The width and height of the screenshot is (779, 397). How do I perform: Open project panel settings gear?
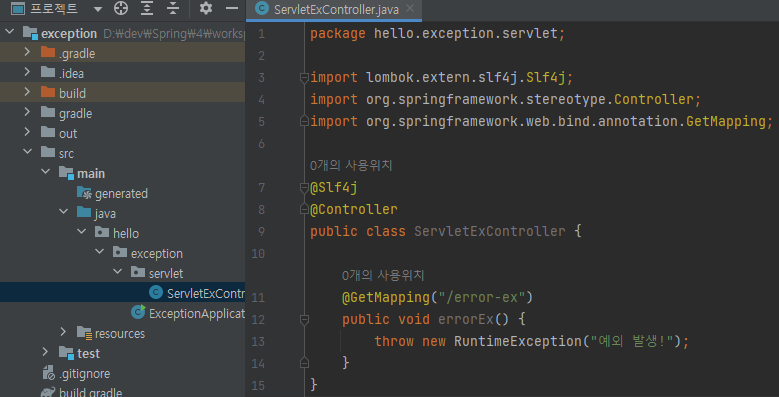206,8
